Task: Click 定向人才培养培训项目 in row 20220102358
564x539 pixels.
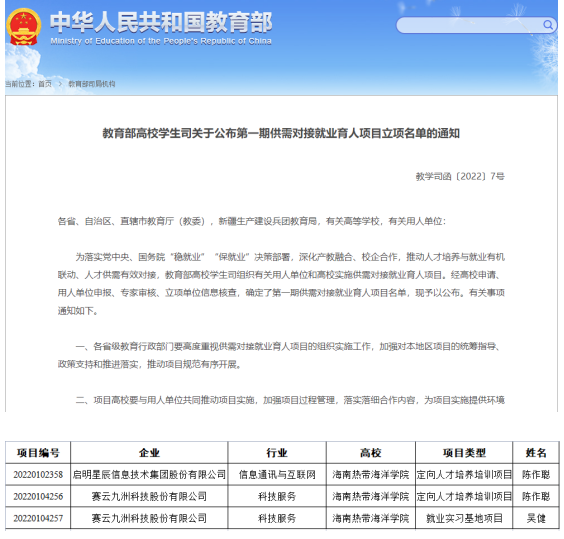Action: [464, 475]
